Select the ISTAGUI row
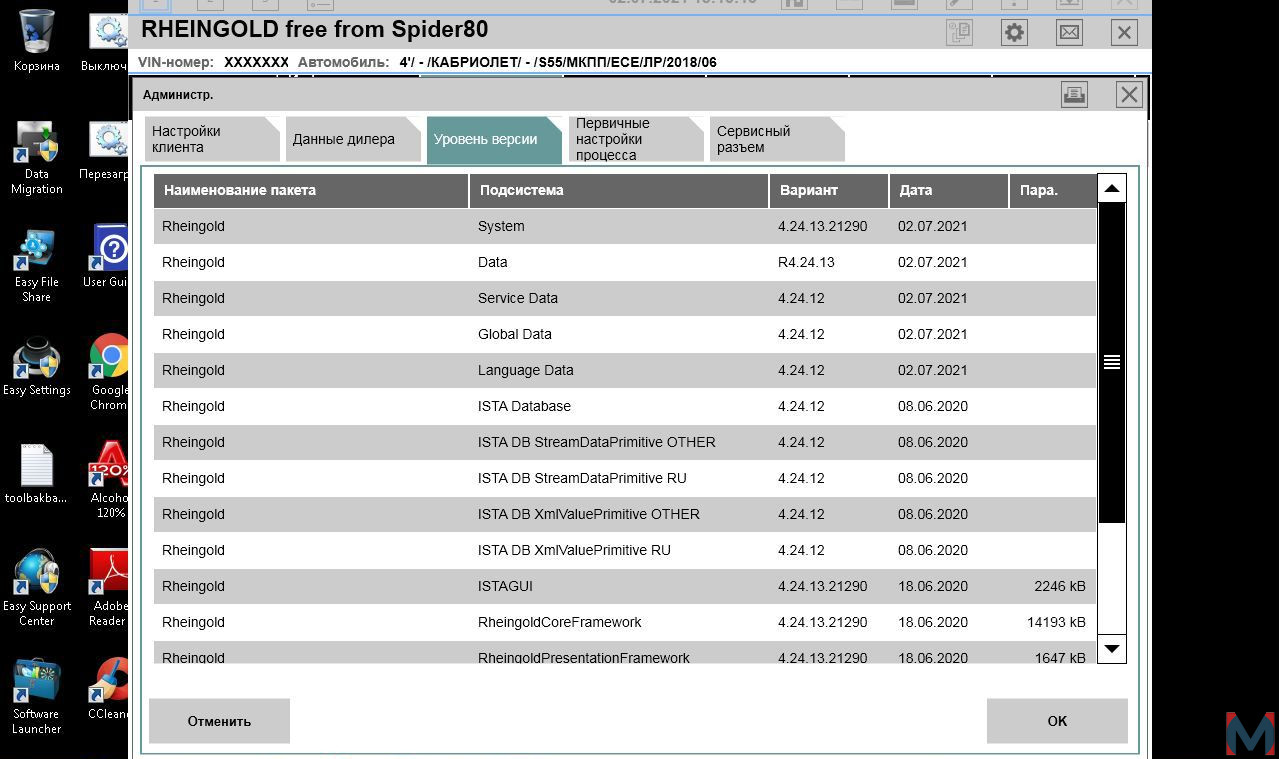1279x759 pixels. pos(625,586)
